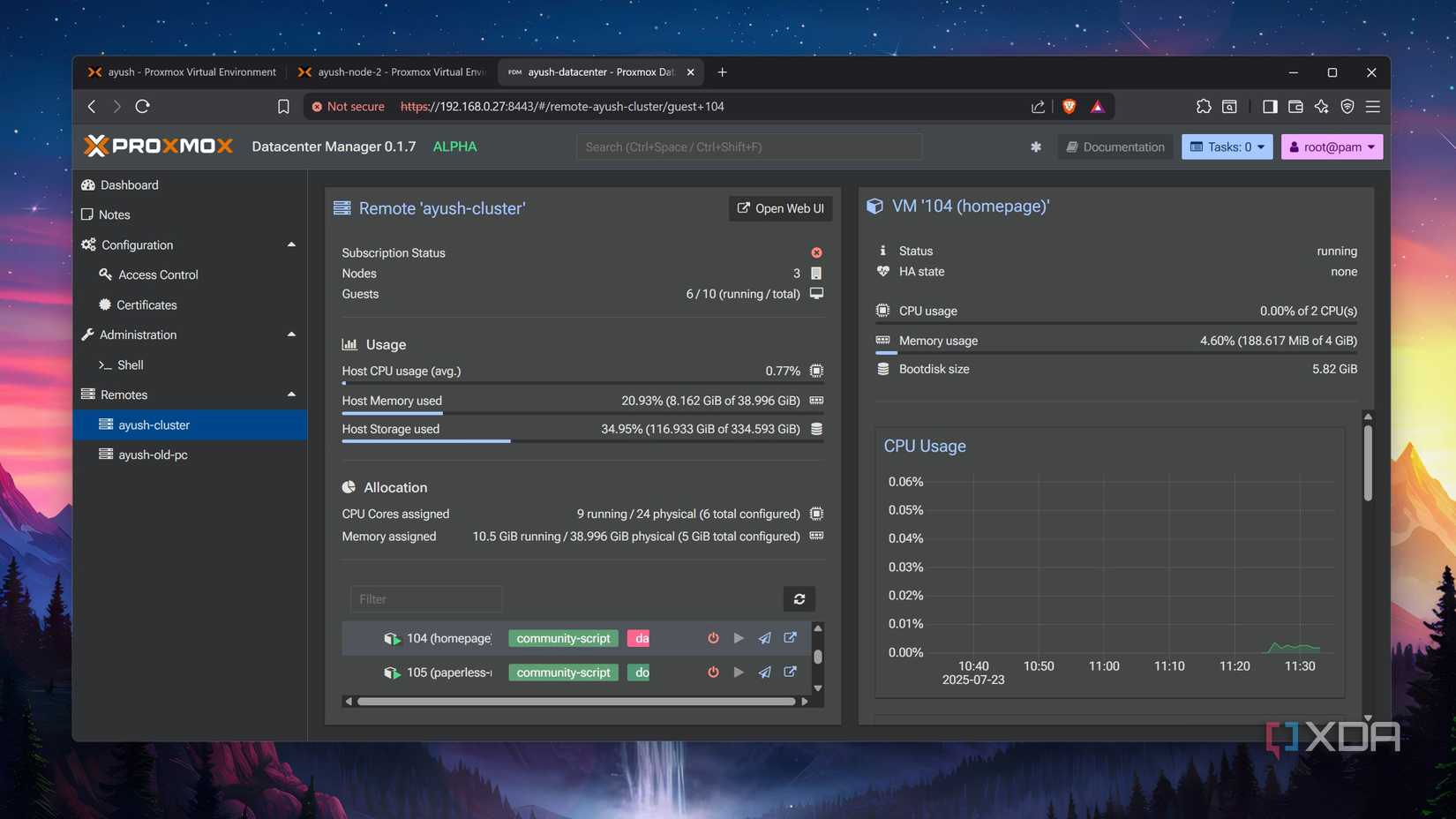Click the browser back arrow

click(x=92, y=106)
